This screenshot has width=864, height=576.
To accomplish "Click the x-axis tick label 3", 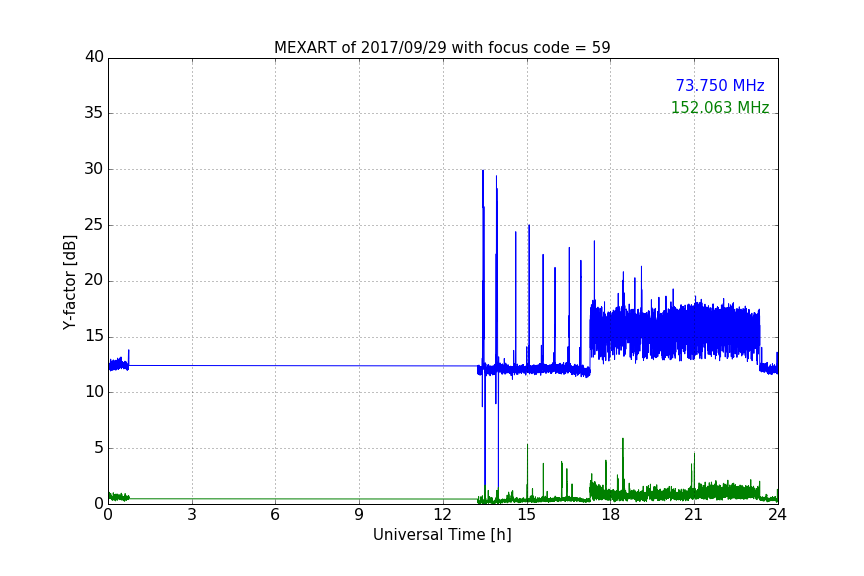I will [x=192, y=515].
